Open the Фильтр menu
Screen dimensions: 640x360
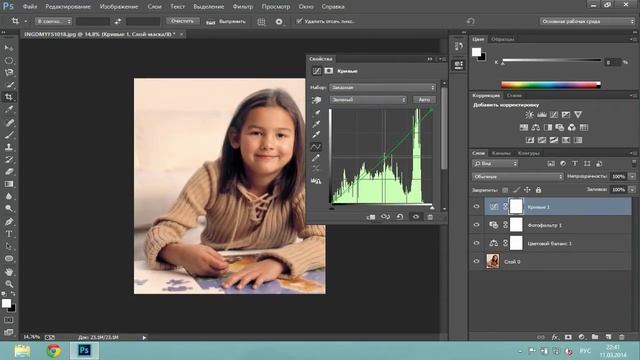pos(242,7)
